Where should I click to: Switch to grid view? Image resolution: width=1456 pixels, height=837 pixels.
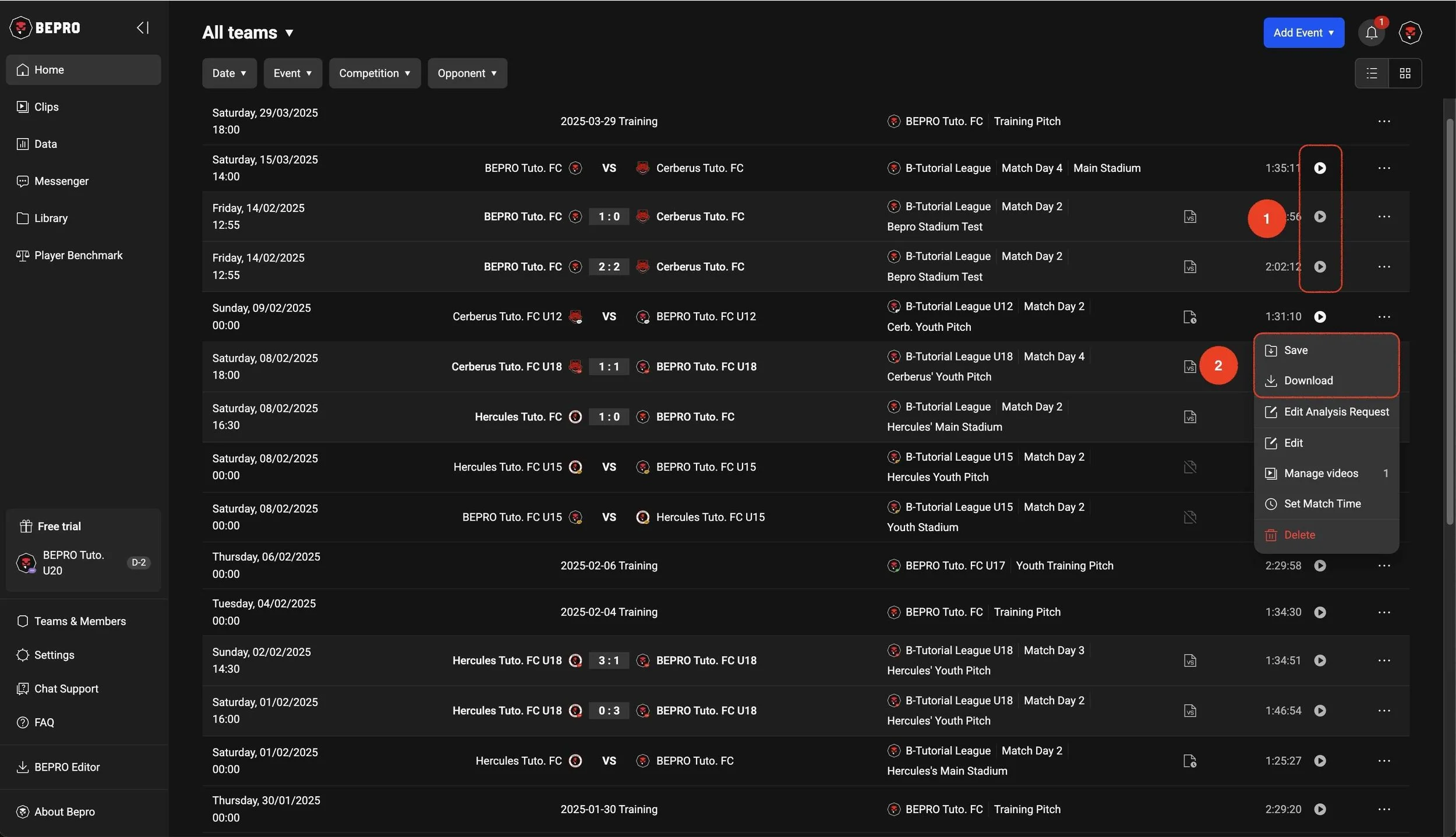click(1405, 73)
